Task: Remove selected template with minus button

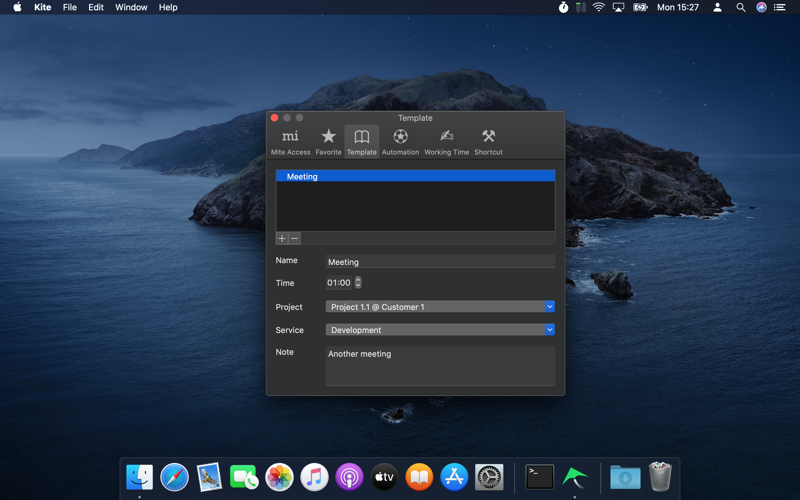Action: (294, 239)
